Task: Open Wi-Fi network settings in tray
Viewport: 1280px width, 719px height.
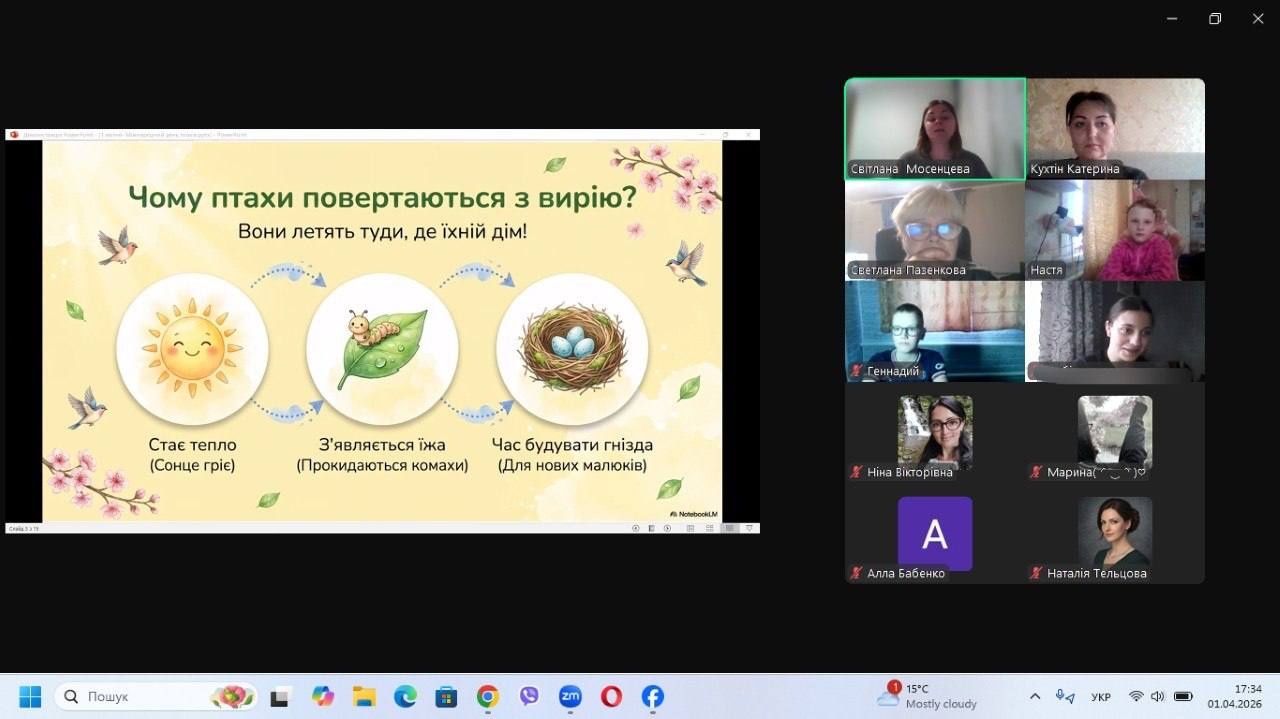Action: 1136,697
